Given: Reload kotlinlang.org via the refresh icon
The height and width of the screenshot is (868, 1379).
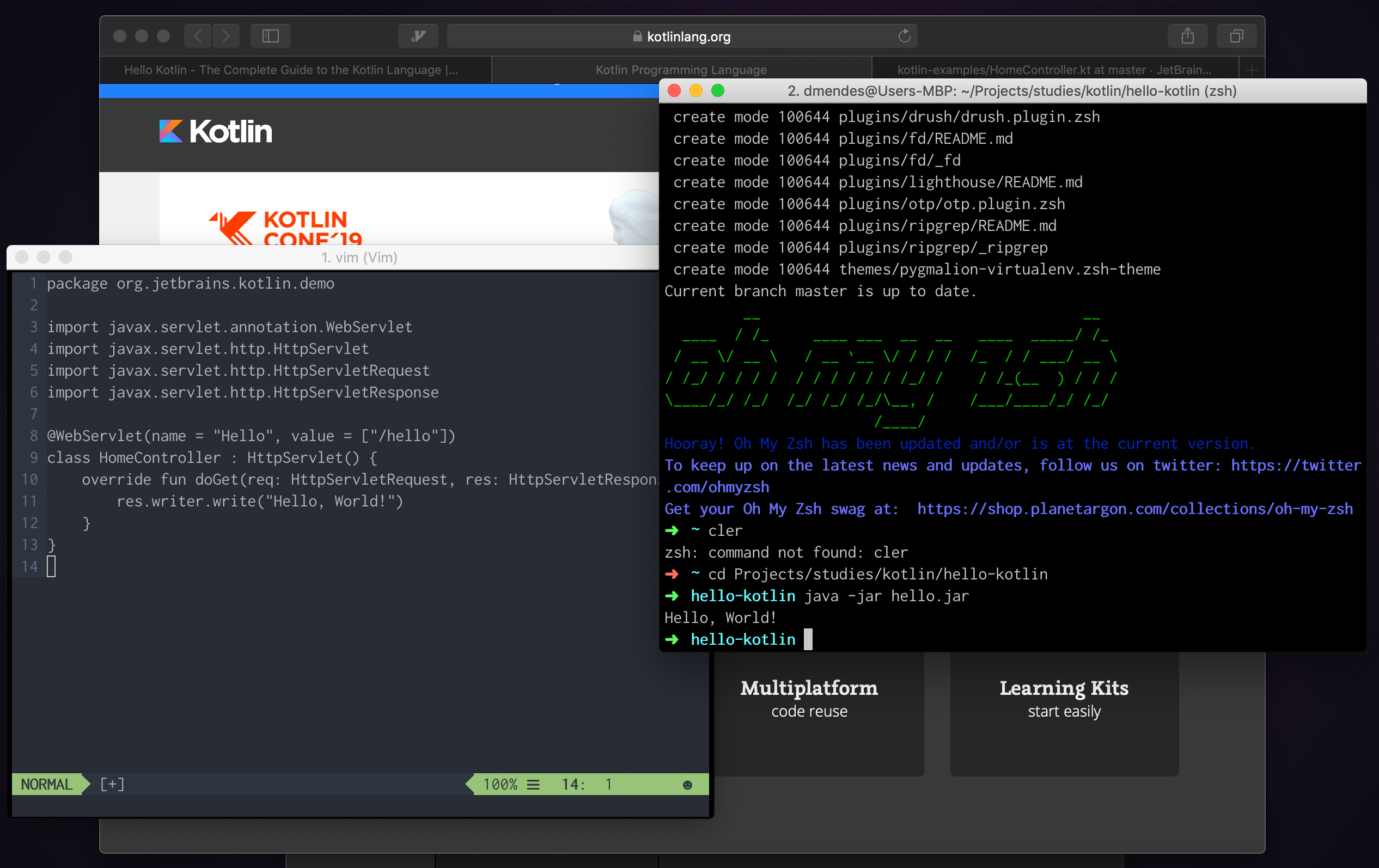Looking at the screenshot, I should point(904,35).
